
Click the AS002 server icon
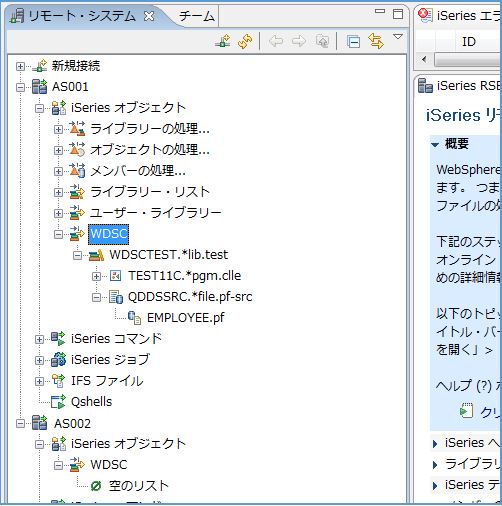coord(40,423)
